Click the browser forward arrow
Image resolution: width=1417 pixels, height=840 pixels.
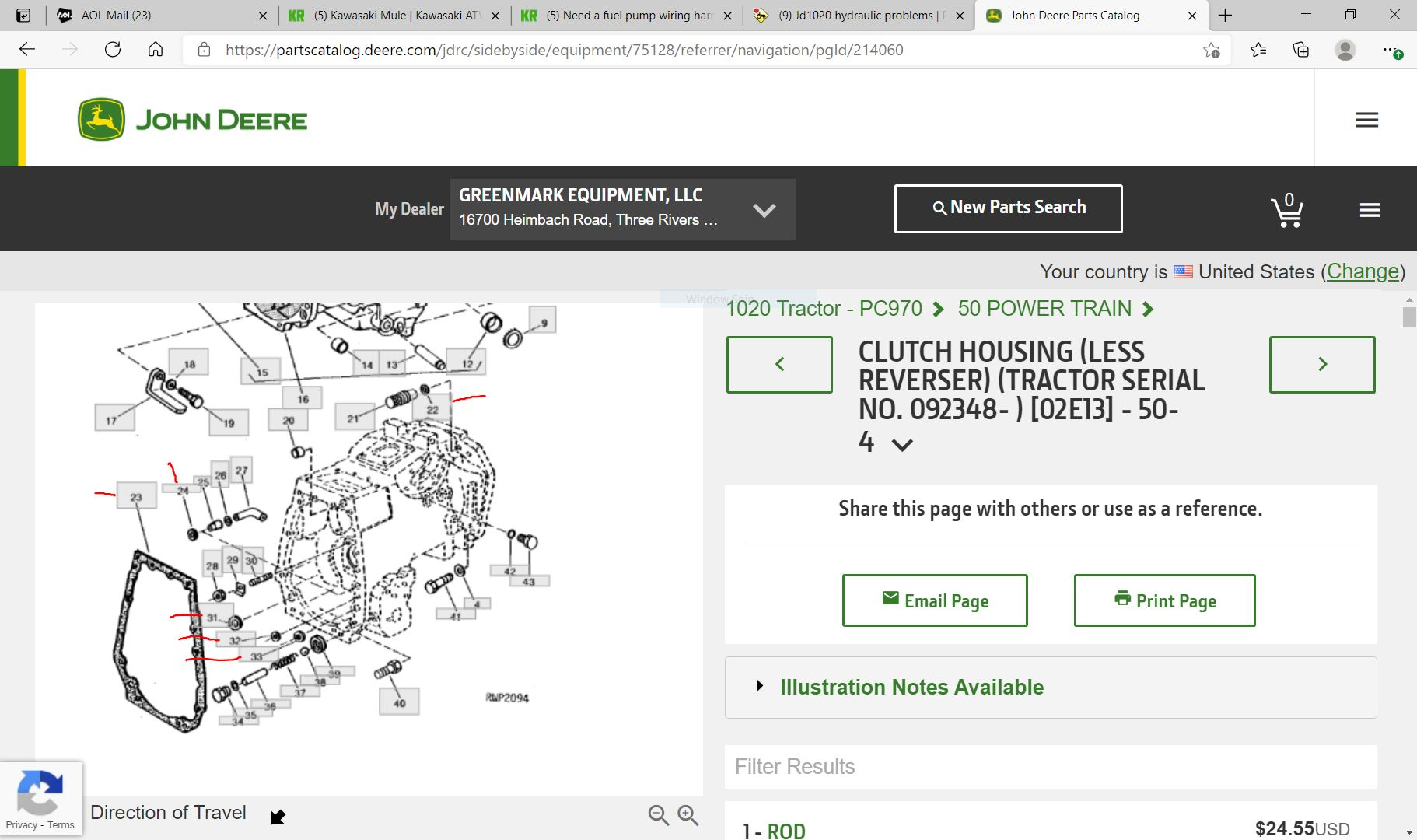[x=70, y=50]
